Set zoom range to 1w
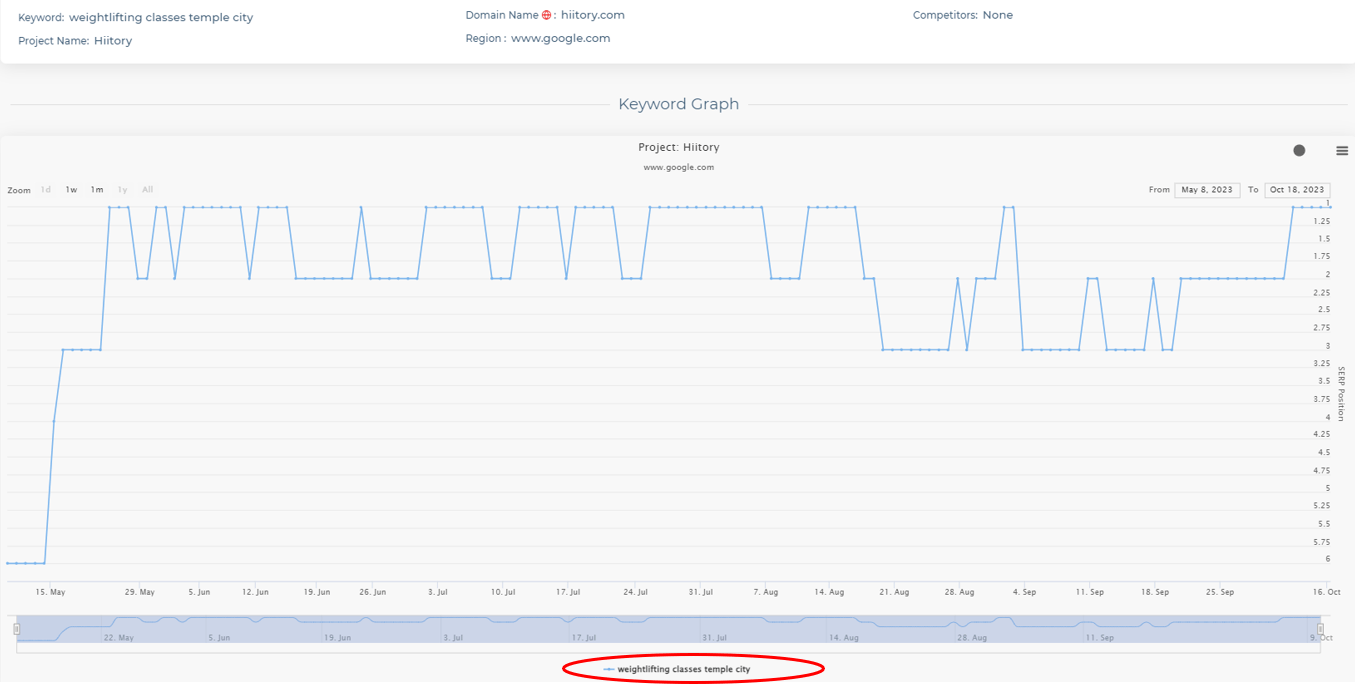The width and height of the screenshot is (1355, 687). pos(71,190)
